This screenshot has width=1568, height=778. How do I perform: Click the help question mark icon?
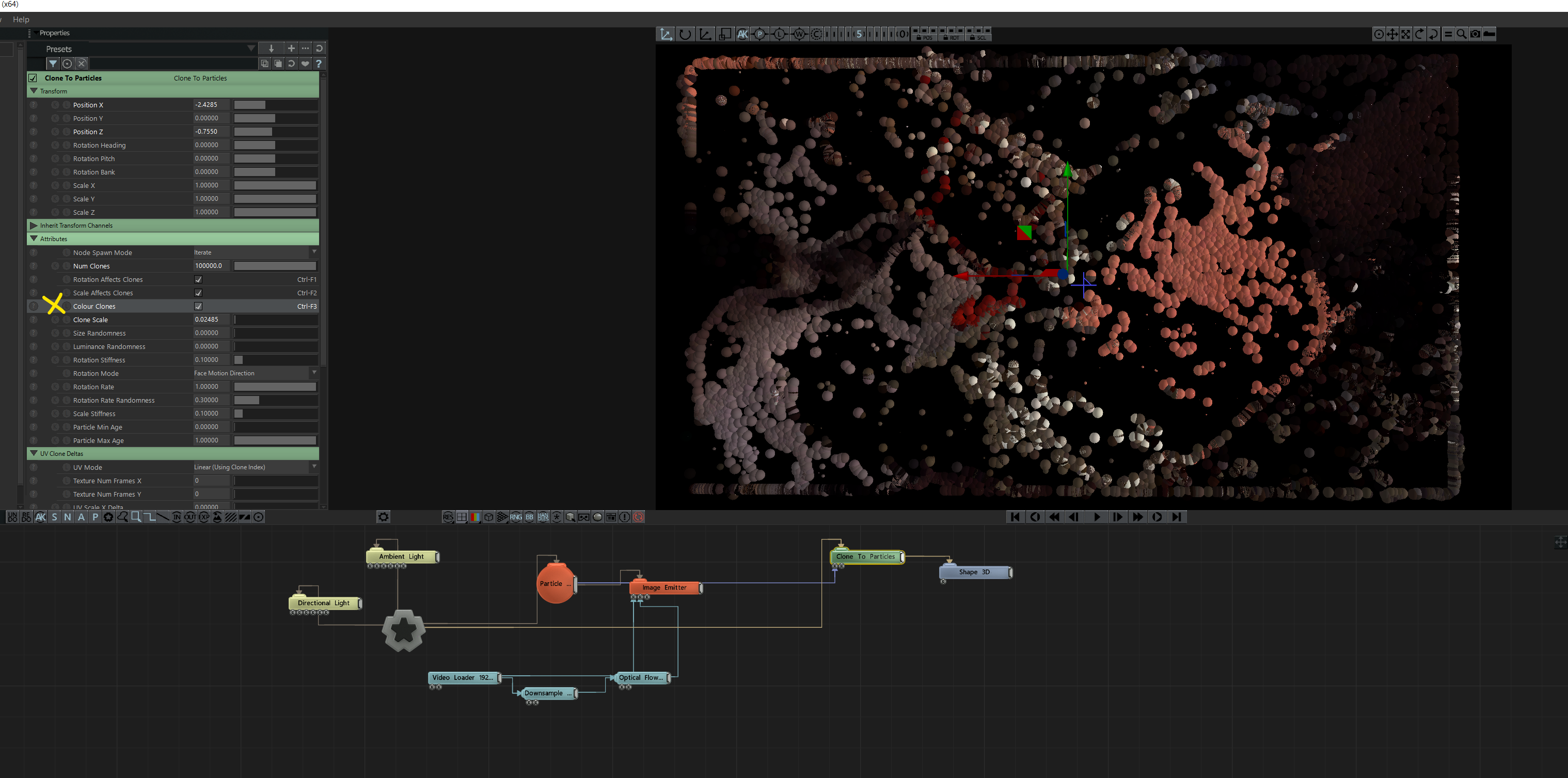tap(319, 63)
